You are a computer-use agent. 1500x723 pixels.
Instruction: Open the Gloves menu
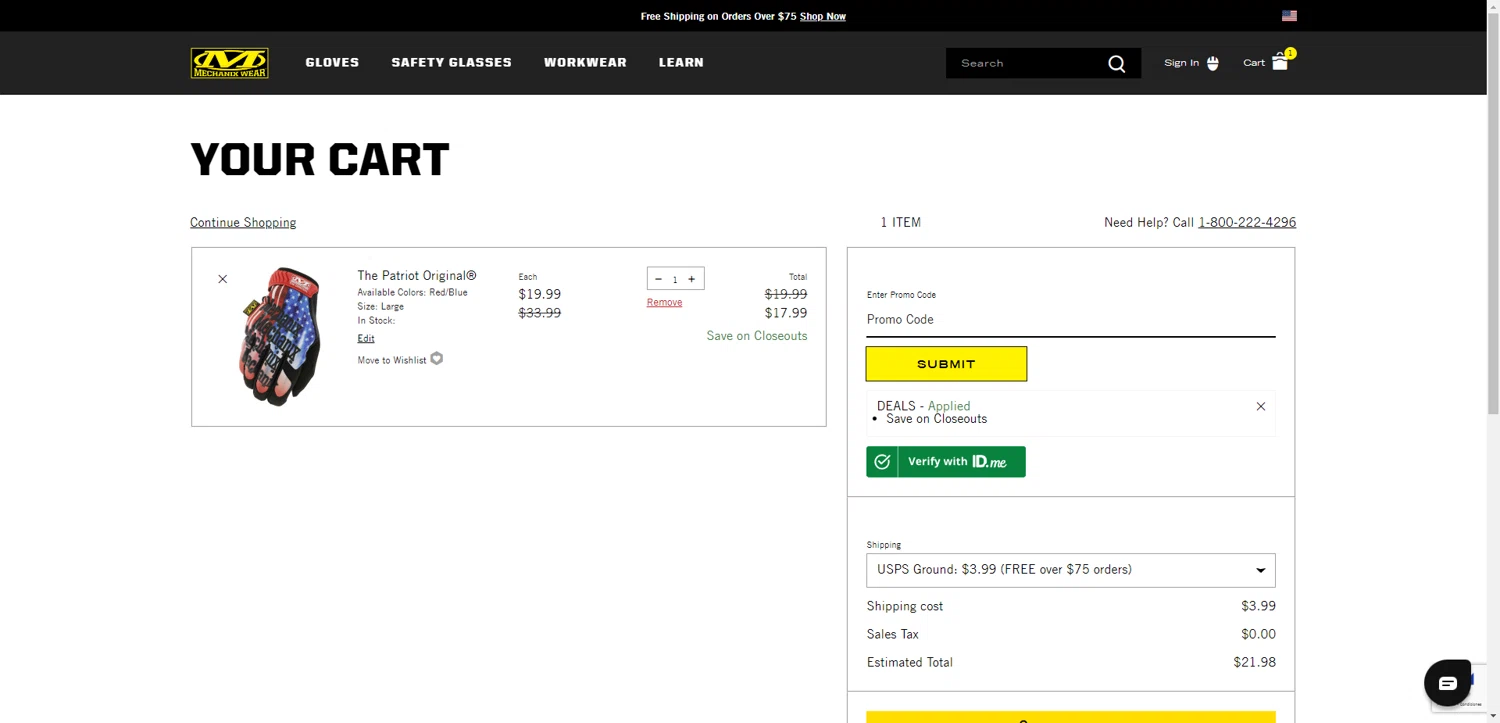pos(332,62)
